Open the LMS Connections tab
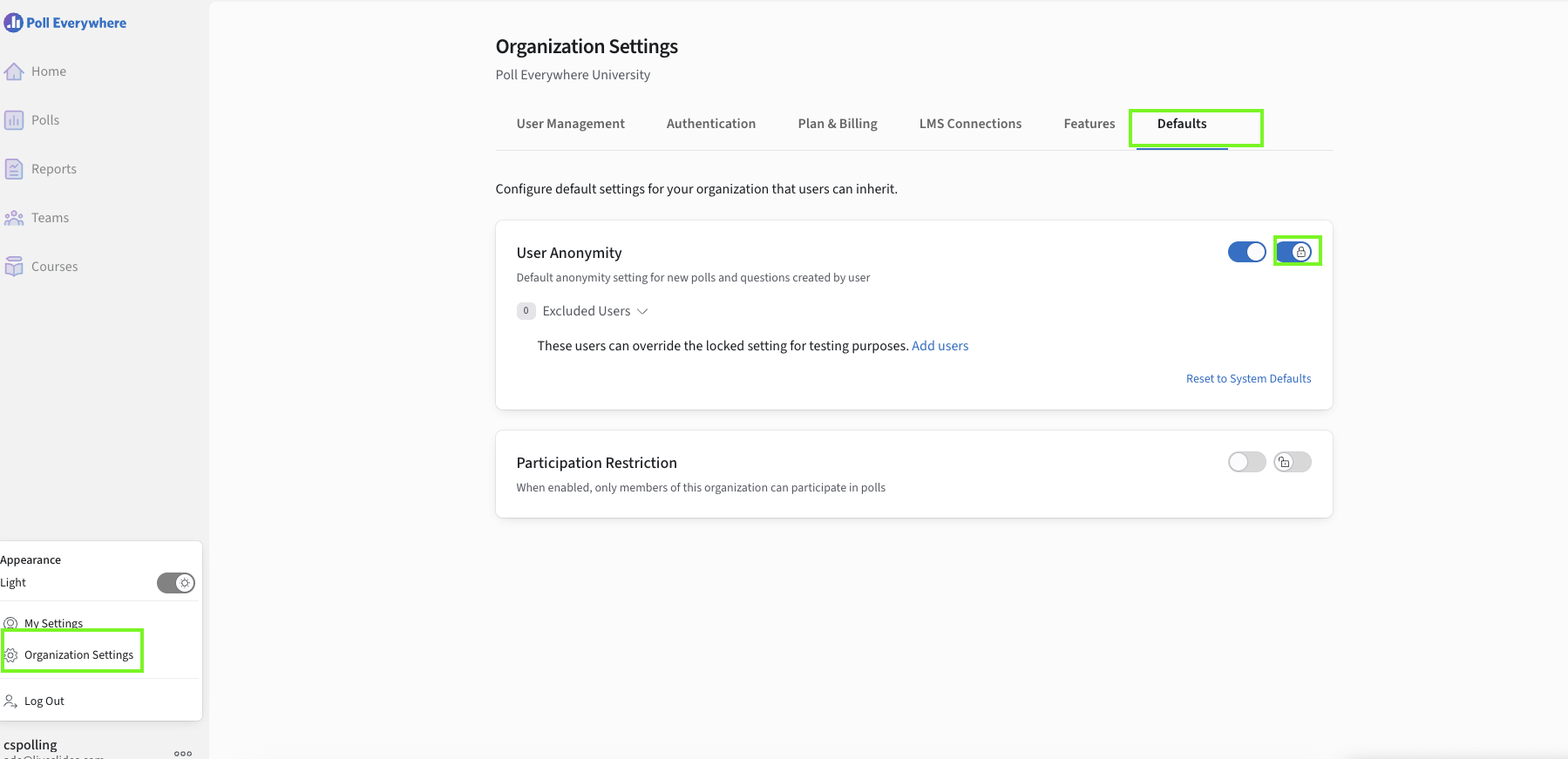 coord(970,124)
